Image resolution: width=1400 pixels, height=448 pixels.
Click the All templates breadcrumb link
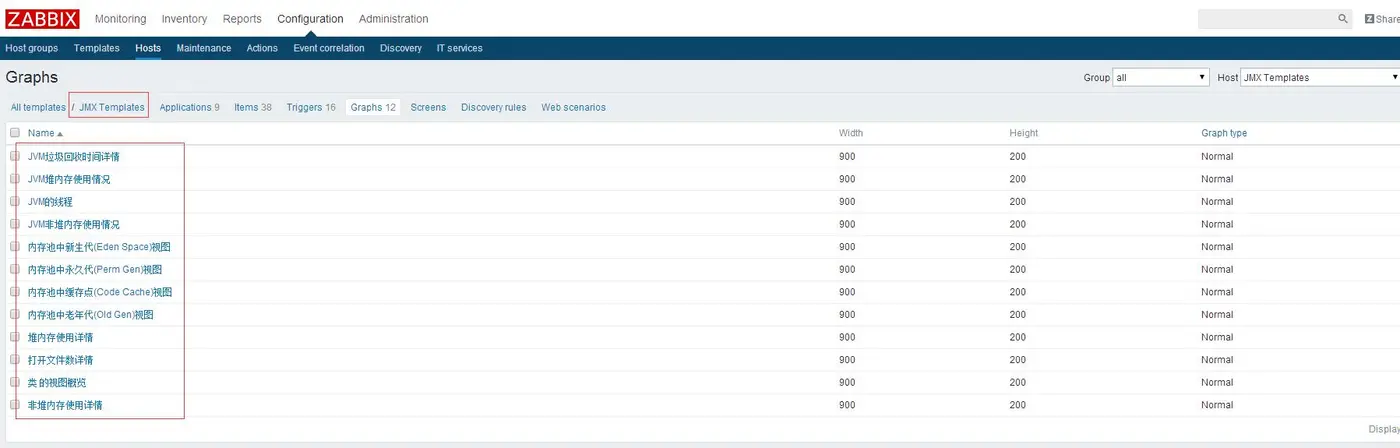[38, 107]
